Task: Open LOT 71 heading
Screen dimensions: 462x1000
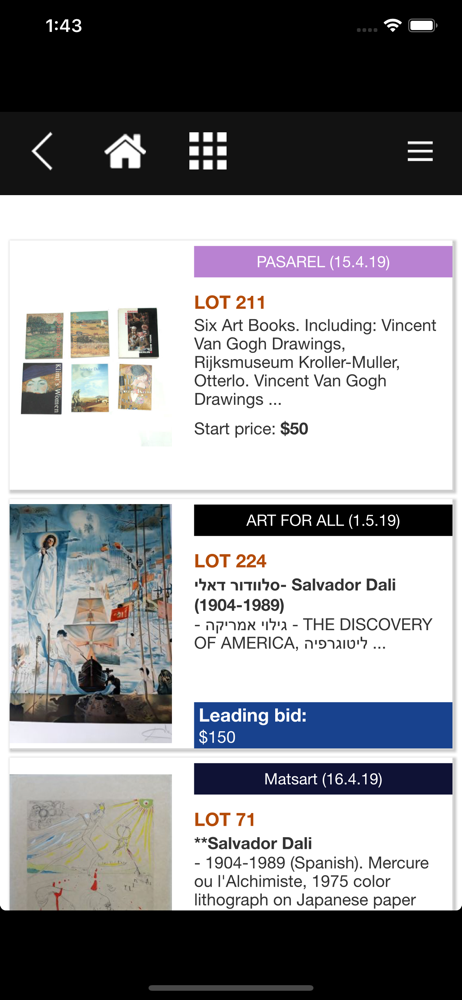Action: click(225, 820)
